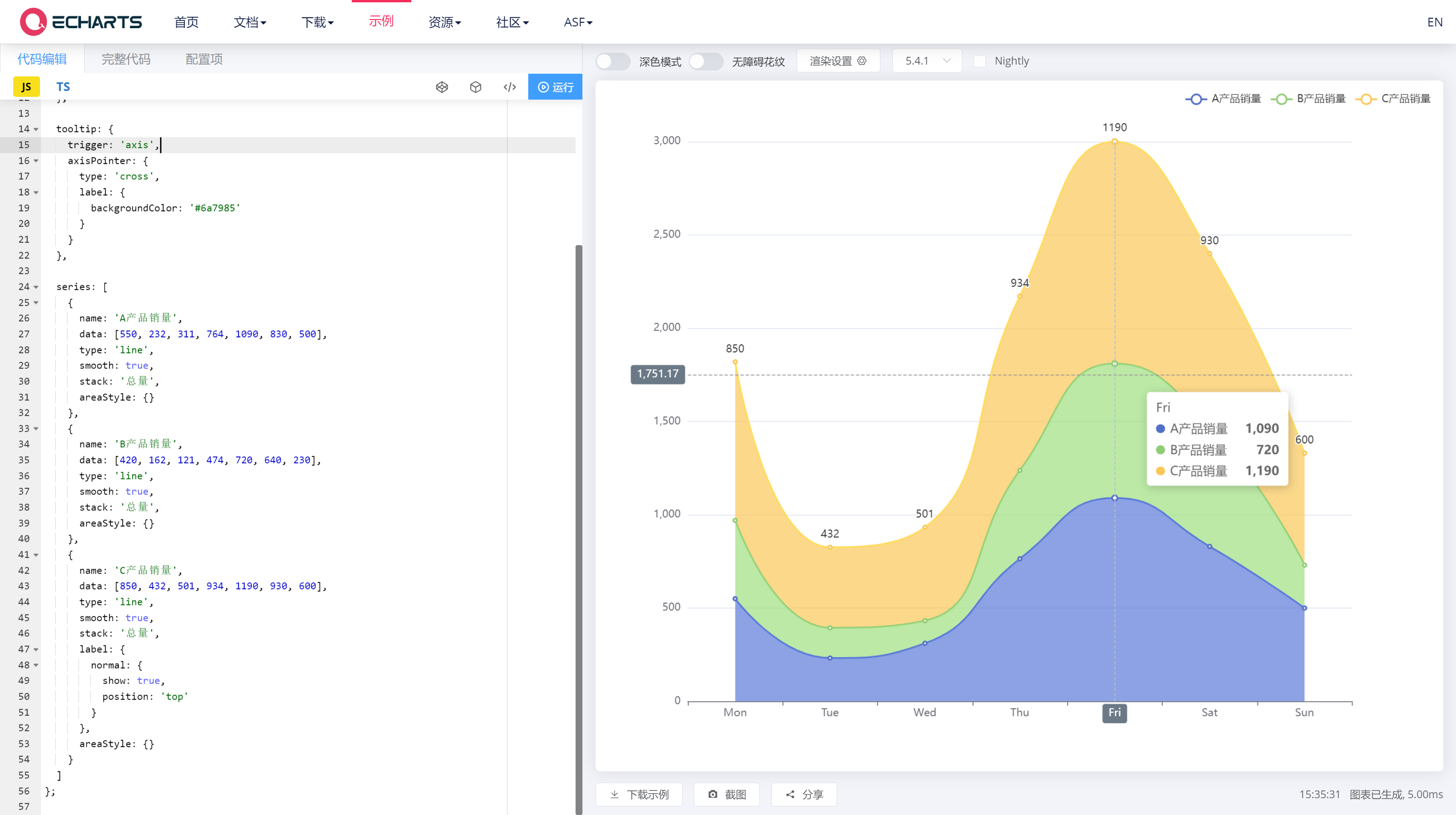Click the 分享 share icon
Image resolution: width=1456 pixels, height=815 pixels.
click(790, 794)
